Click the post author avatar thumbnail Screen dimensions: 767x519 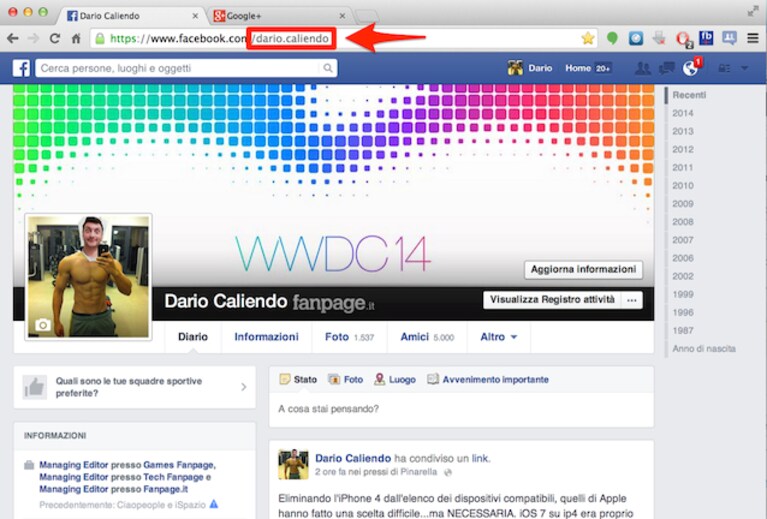click(x=293, y=465)
